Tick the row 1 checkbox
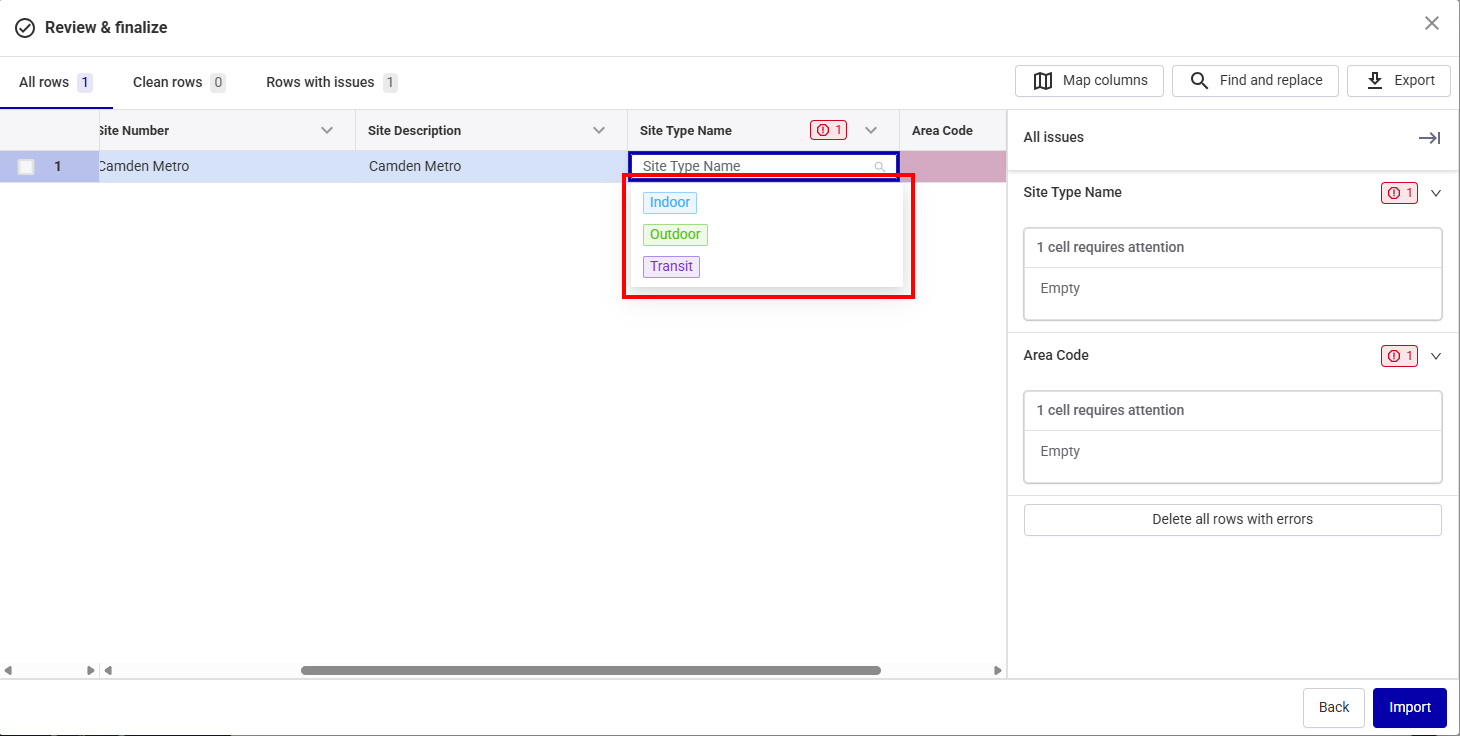The image size is (1460, 736). tap(26, 167)
